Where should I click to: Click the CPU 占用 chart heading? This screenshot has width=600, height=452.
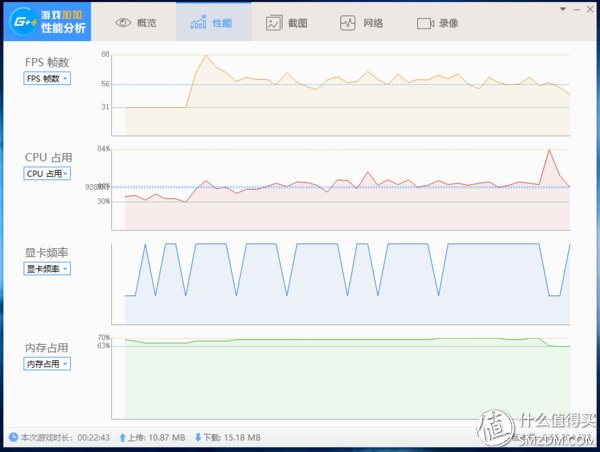click(x=48, y=157)
